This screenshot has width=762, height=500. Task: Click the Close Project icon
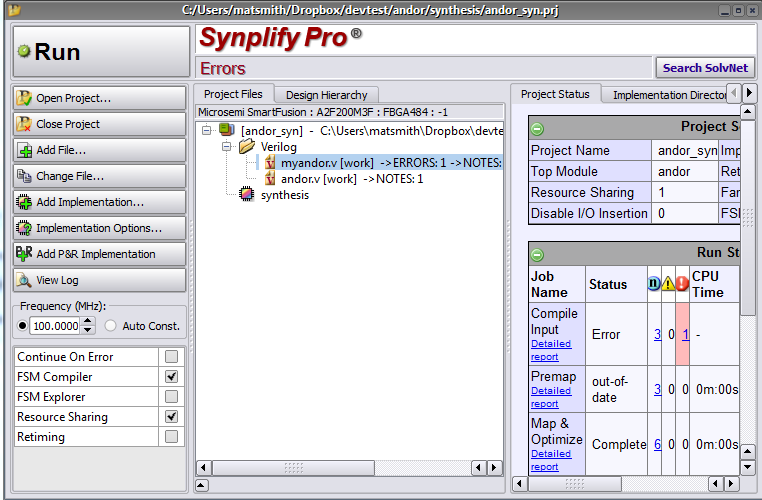coord(25,124)
